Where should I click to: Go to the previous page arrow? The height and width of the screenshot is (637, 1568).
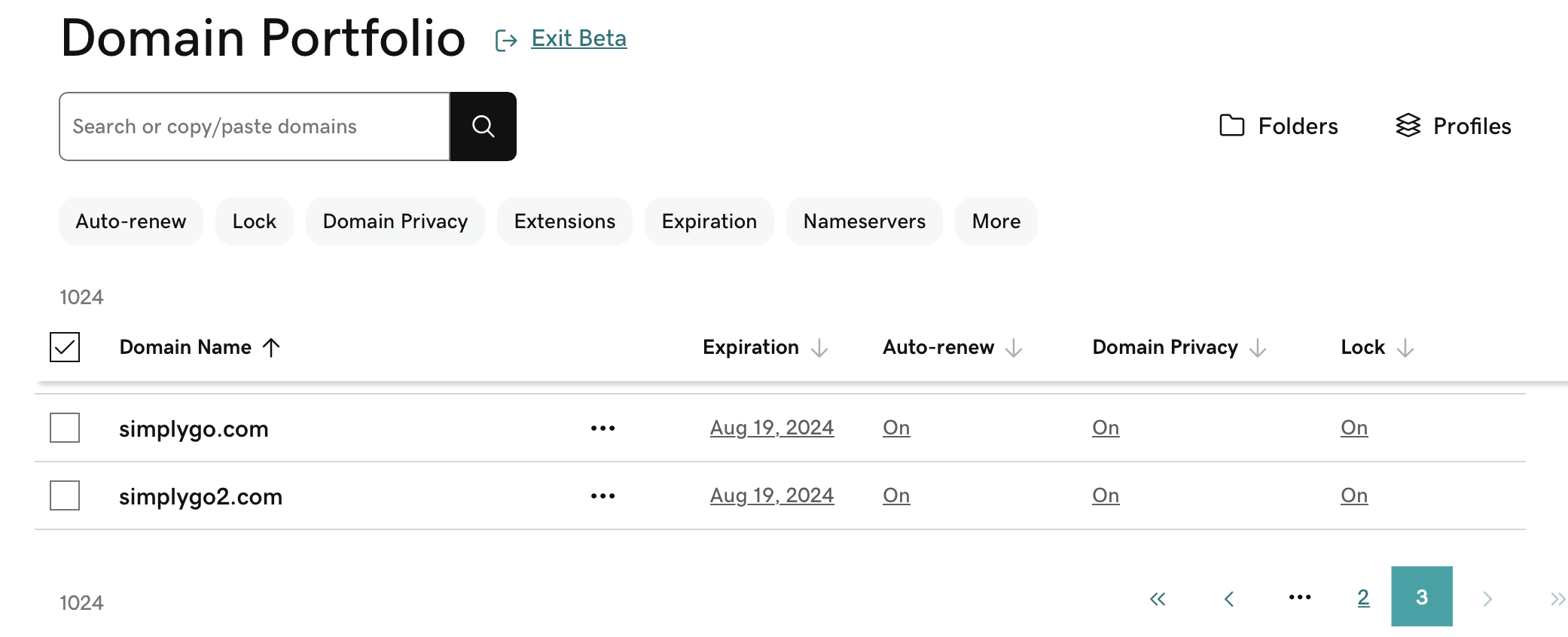(1229, 599)
